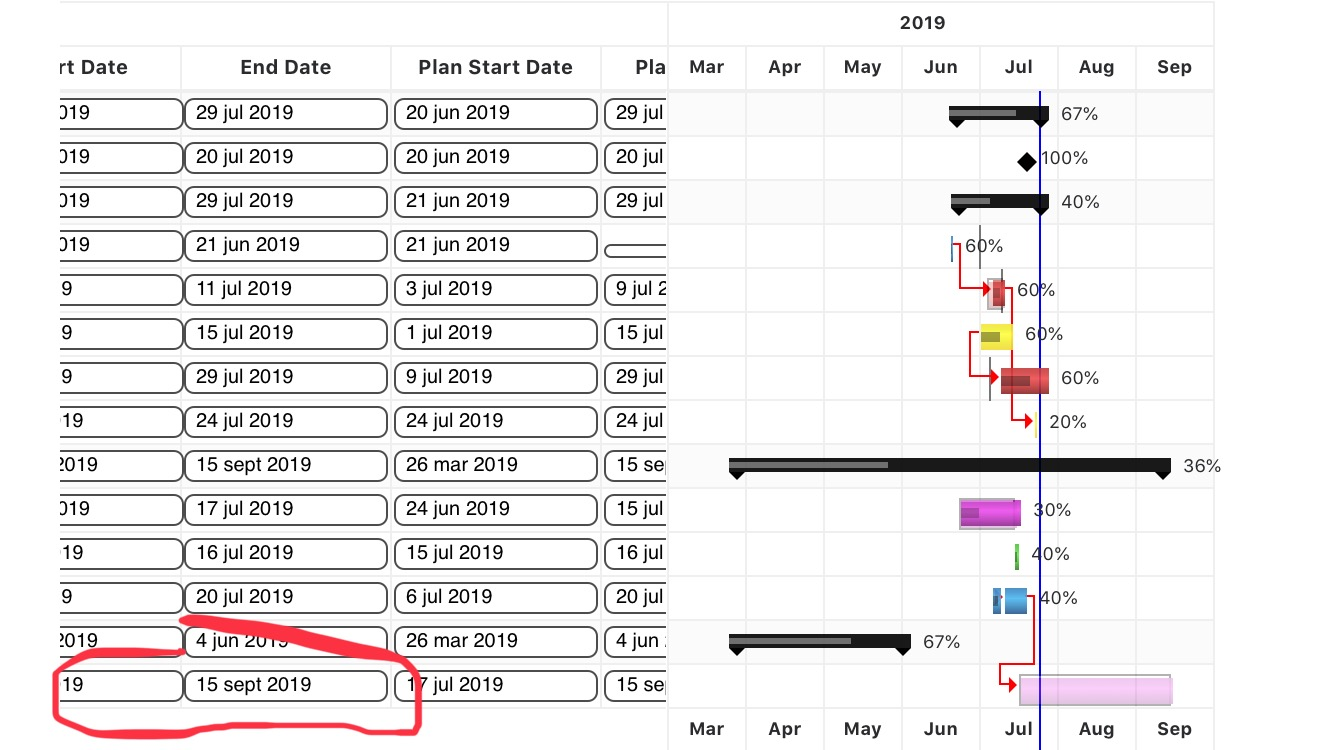Click the small green bar showing 40%
Viewport: 1334px width, 750px height.
(x=1016, y=555)
